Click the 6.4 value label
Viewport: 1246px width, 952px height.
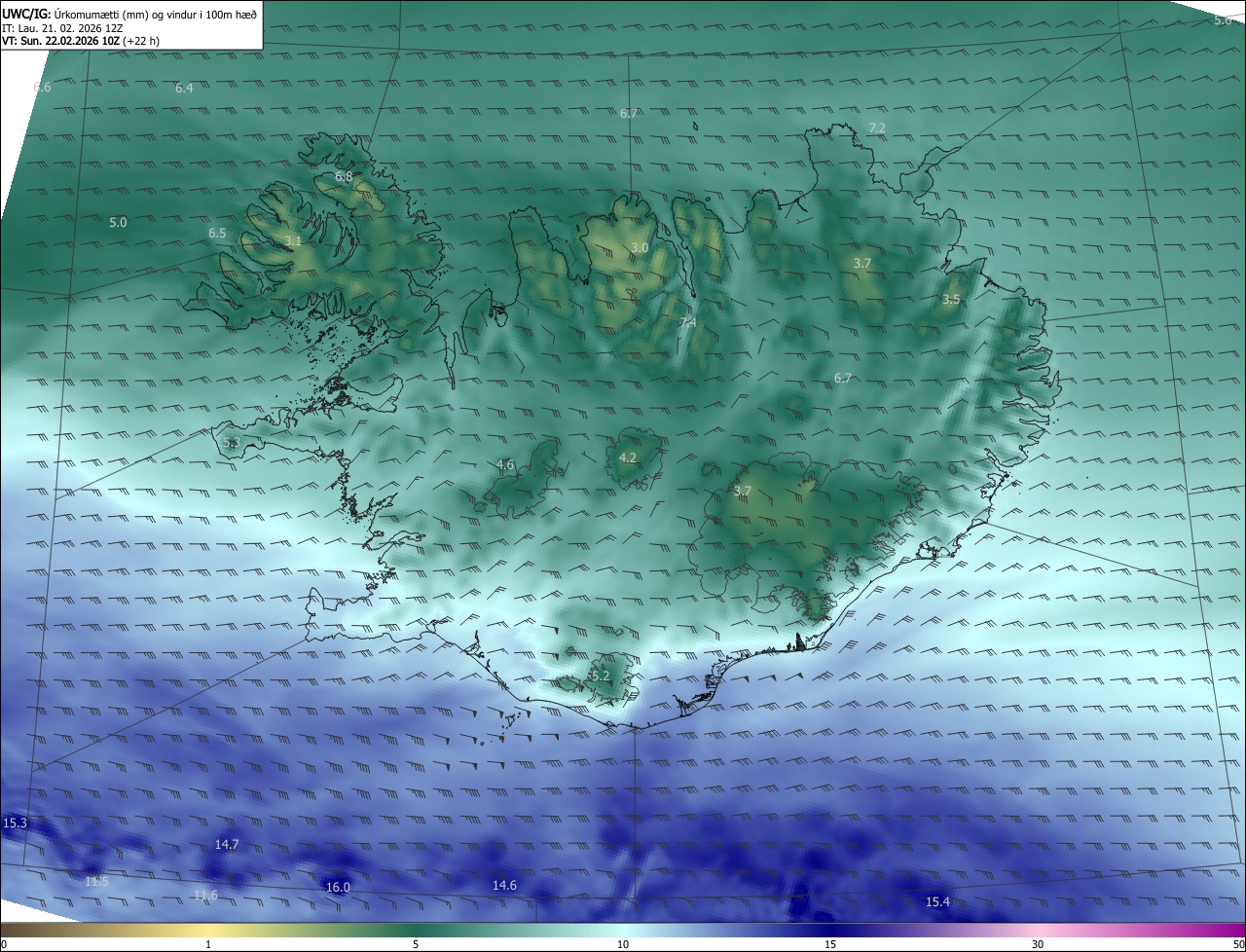[184, 89]
